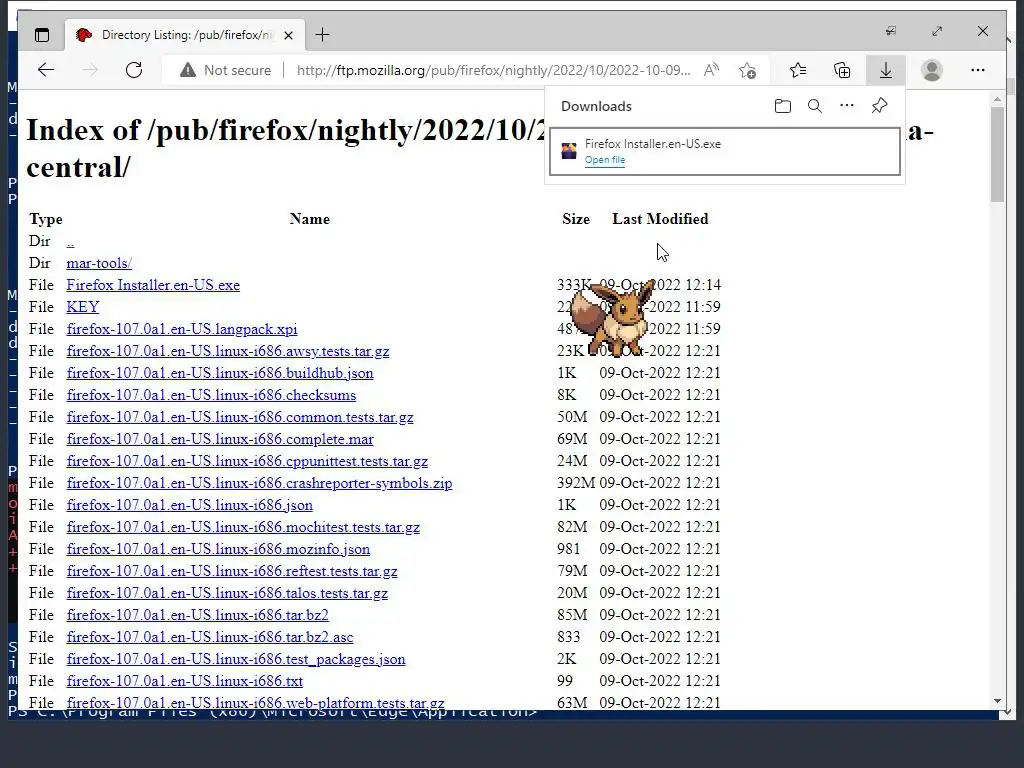Click Open file link in Downloads
Image resolution: width=1024 pixels, height=768 pixels.
coord(605,160)
